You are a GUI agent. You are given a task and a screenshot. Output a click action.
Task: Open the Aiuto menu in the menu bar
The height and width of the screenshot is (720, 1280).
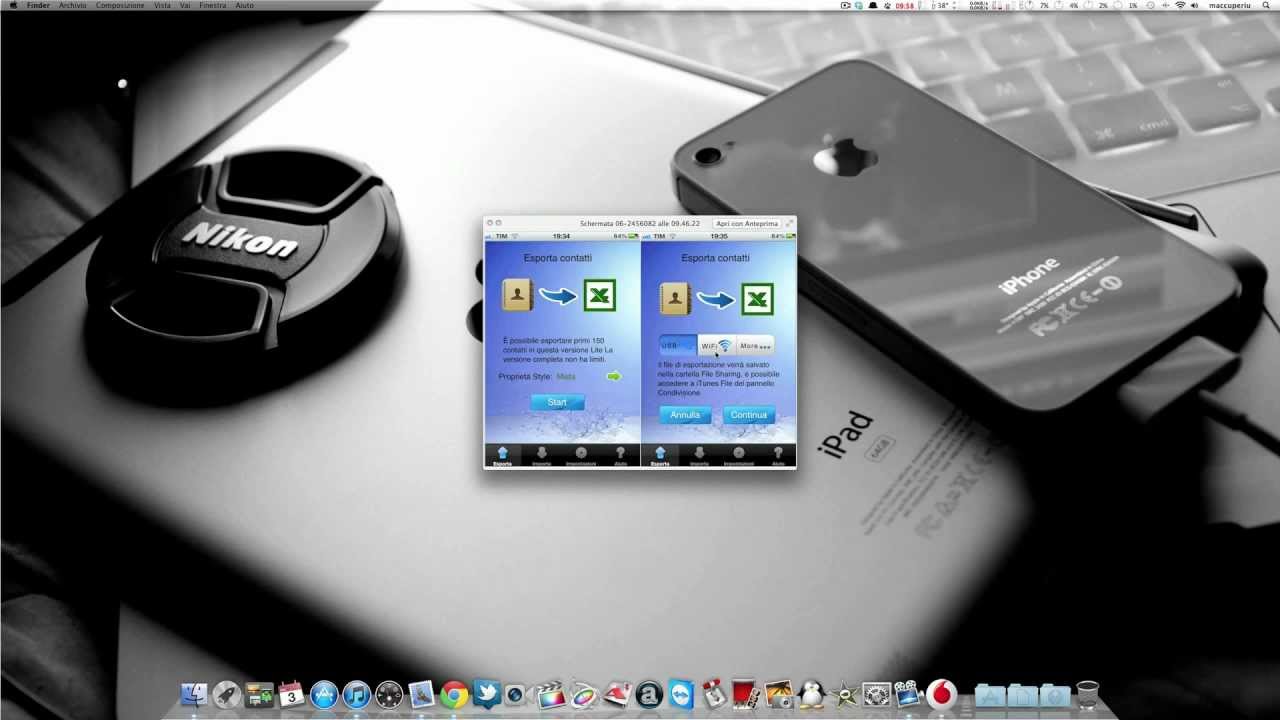point(244,6)
